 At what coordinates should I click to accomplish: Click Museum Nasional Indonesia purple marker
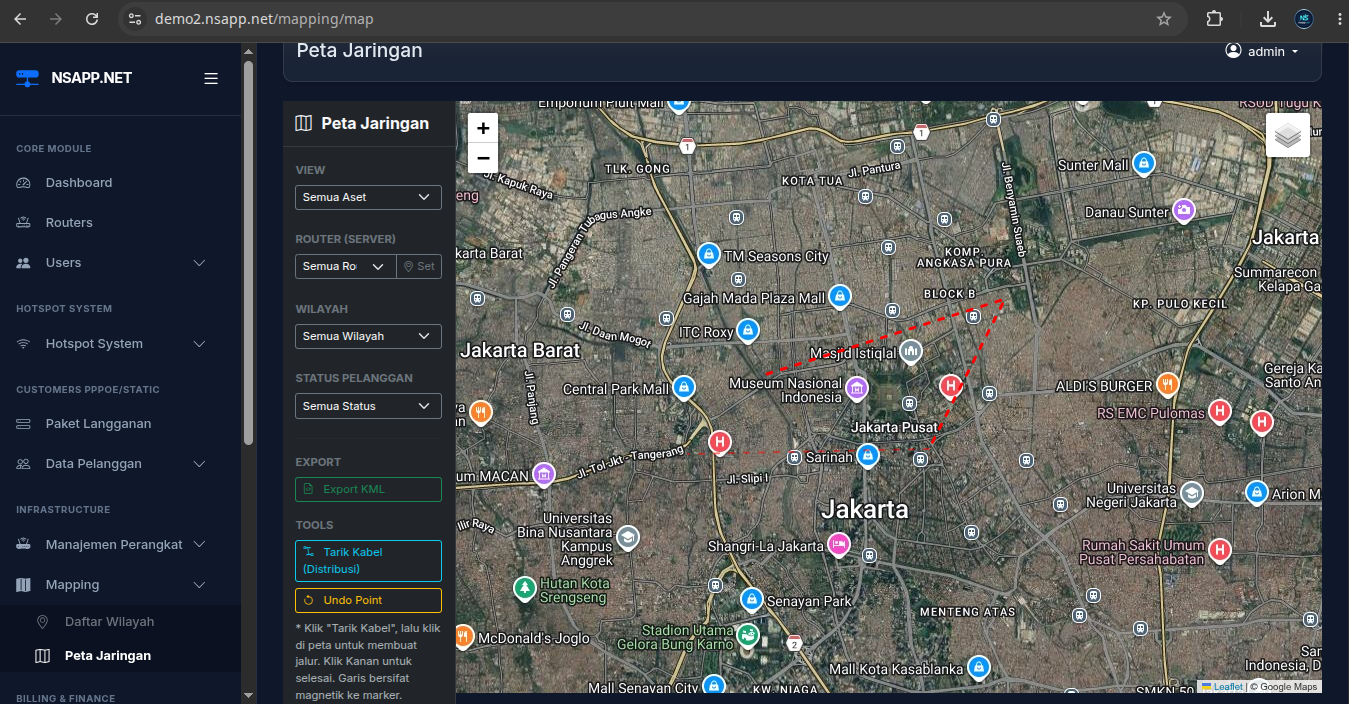tap(856, 387)
